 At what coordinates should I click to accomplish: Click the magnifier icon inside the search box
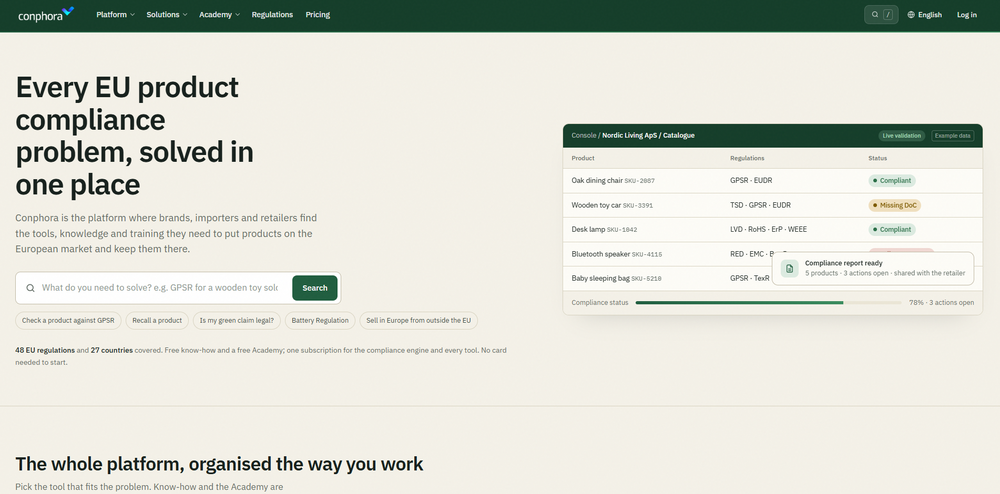pyautogui.click(x=30, y=288)
